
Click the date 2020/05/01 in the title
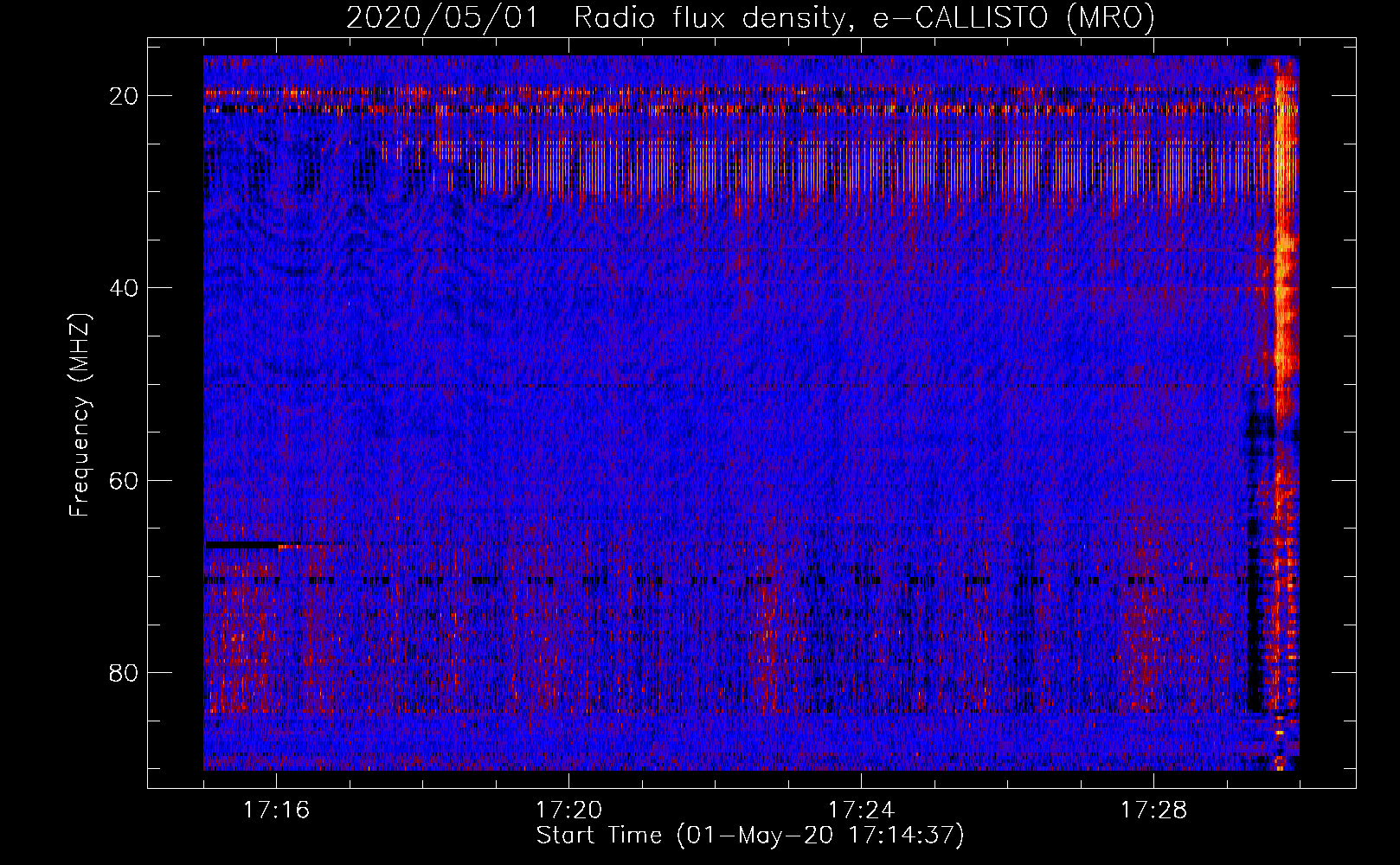pos(441,18)
